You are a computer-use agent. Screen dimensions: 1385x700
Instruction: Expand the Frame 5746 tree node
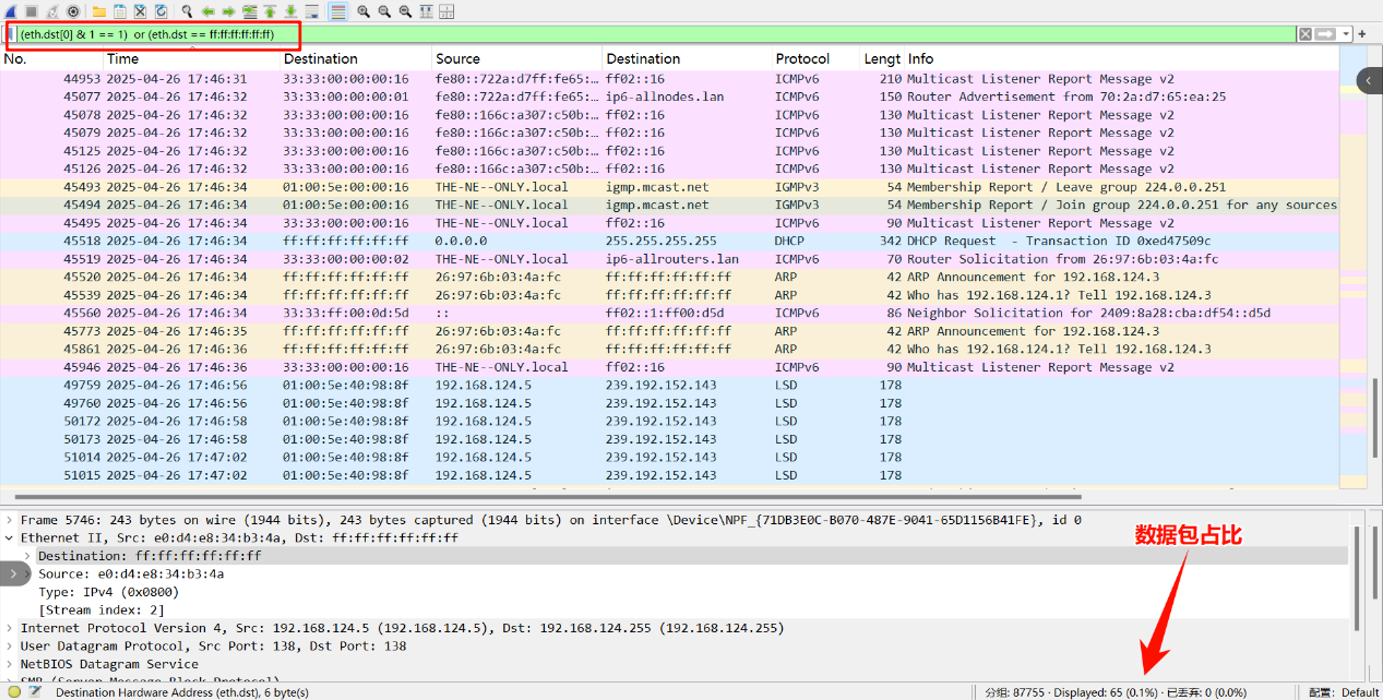[x=10, y=520]
